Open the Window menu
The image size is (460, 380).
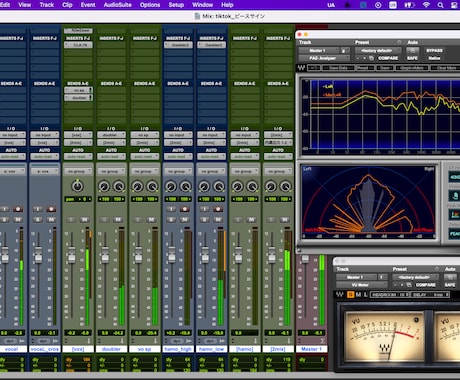coord(202,5)
